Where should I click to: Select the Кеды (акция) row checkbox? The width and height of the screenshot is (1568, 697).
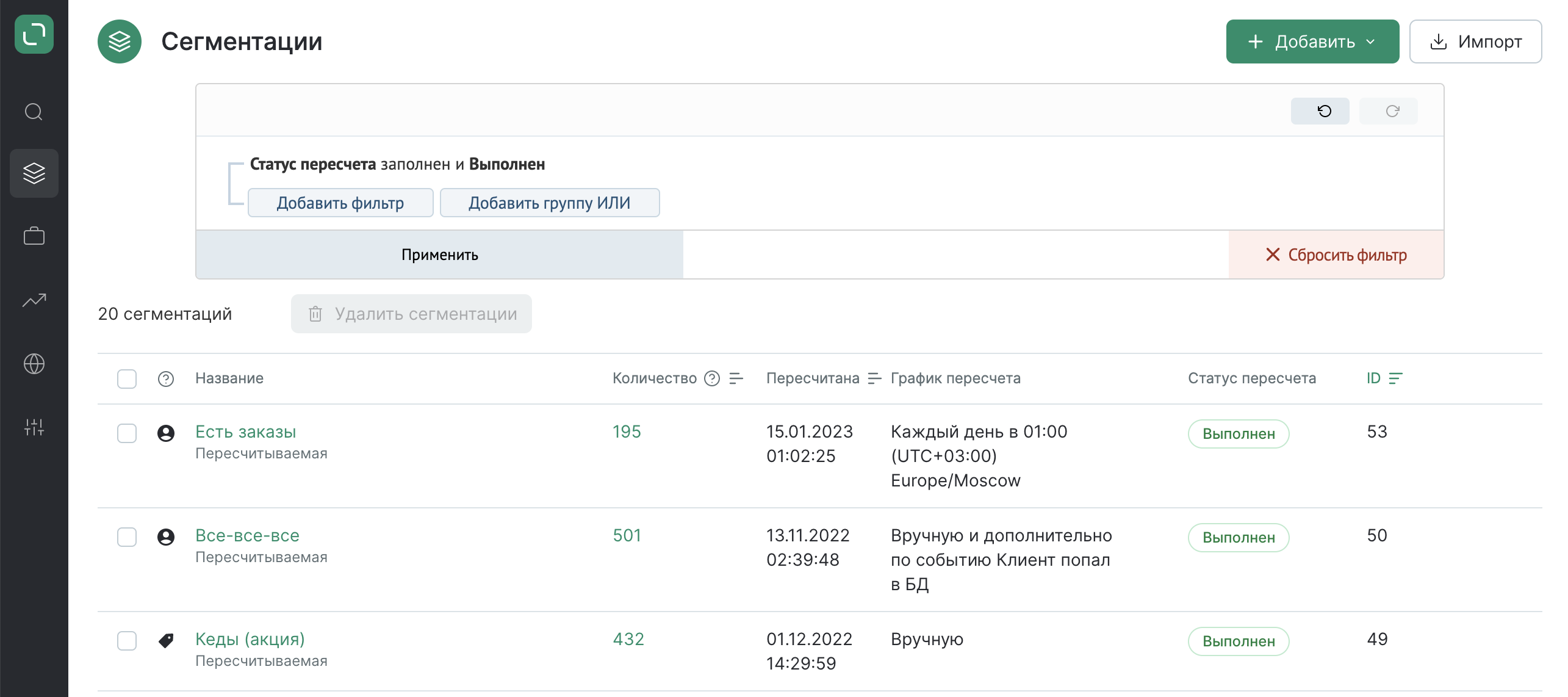pyautogui.click(x=127, y=641)
